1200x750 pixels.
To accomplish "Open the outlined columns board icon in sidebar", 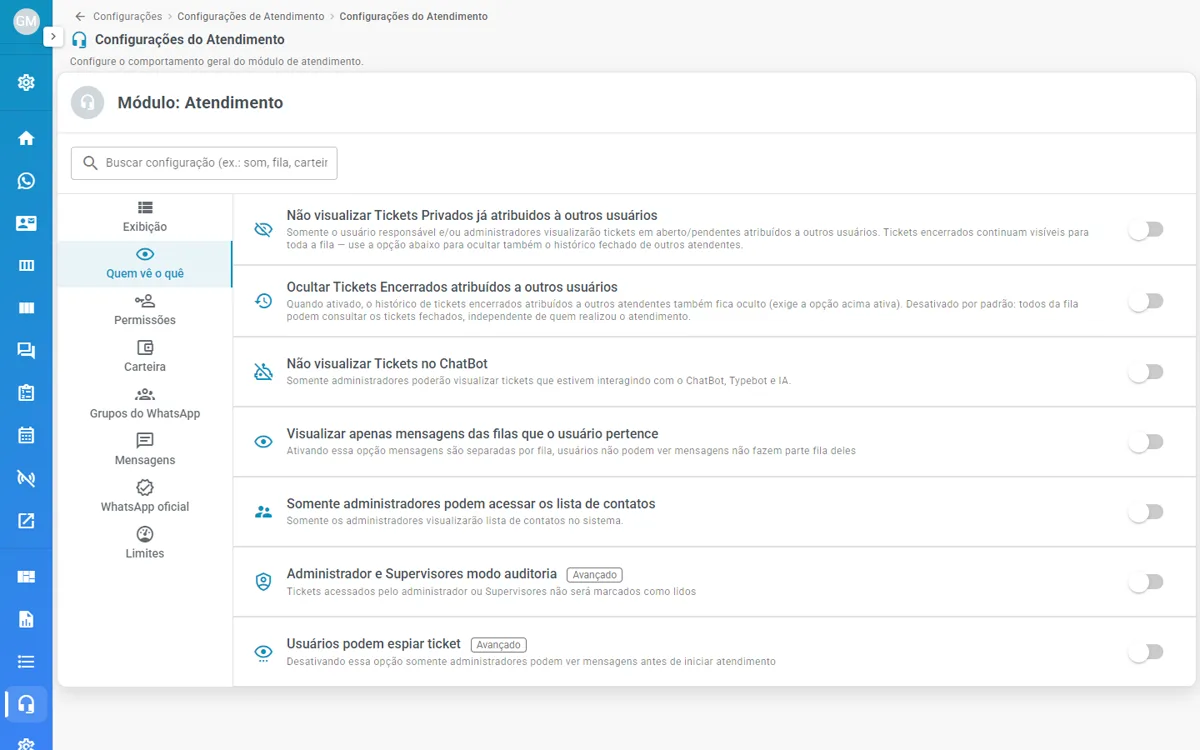I will 26,266.
